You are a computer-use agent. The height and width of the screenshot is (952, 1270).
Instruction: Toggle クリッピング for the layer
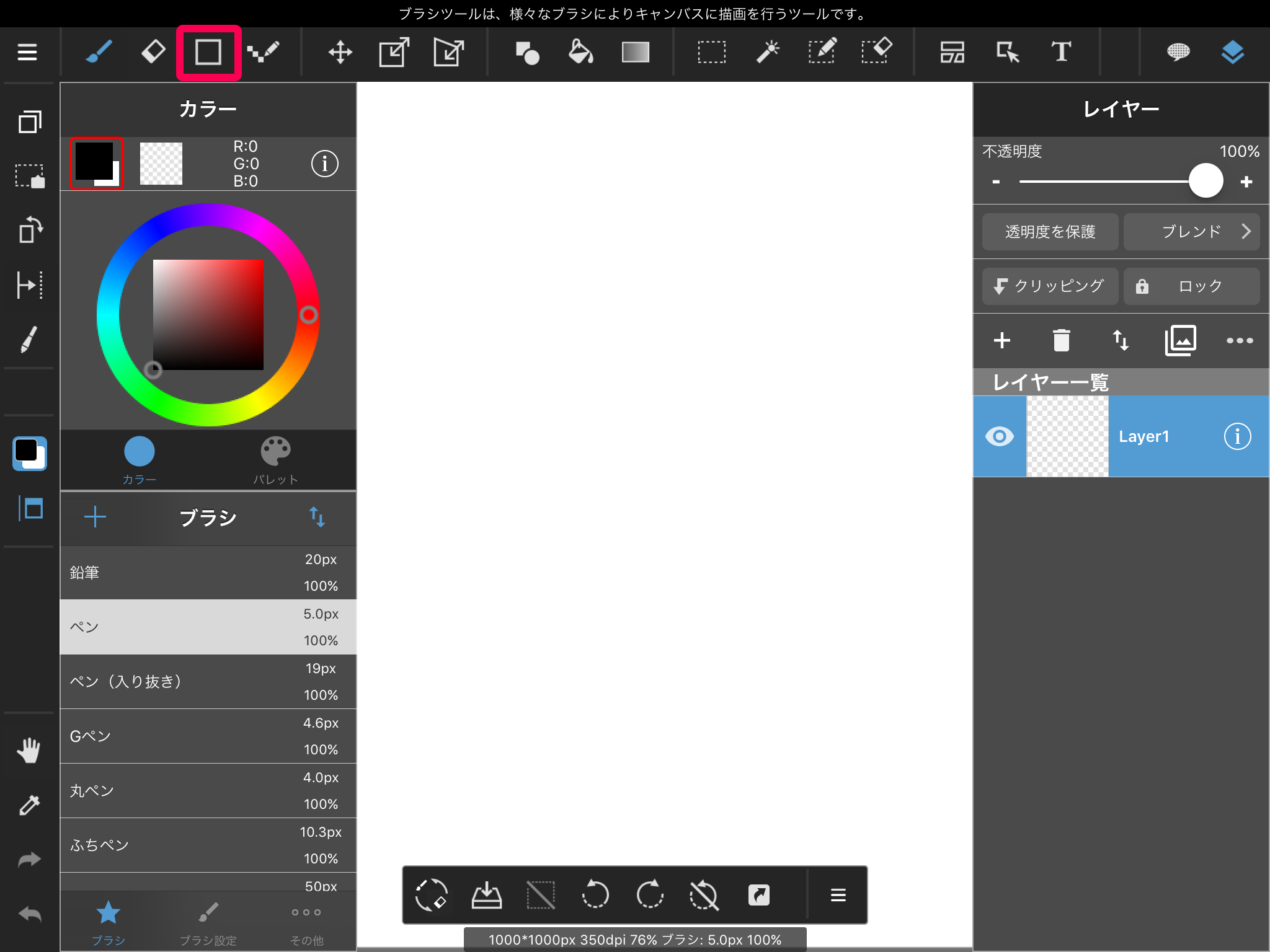click(1050, 286)
